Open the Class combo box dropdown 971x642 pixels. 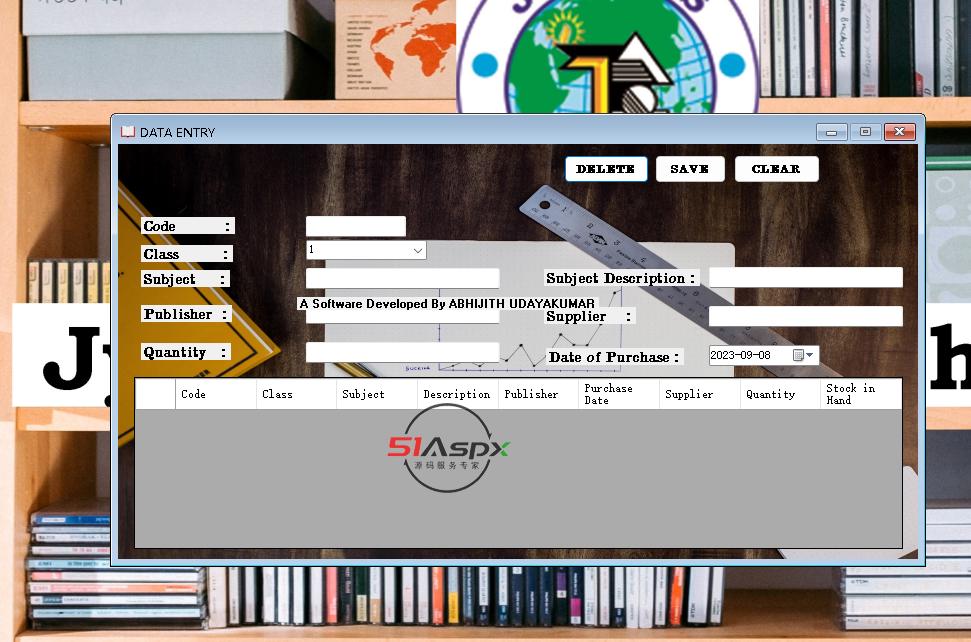tap(418, 250)
